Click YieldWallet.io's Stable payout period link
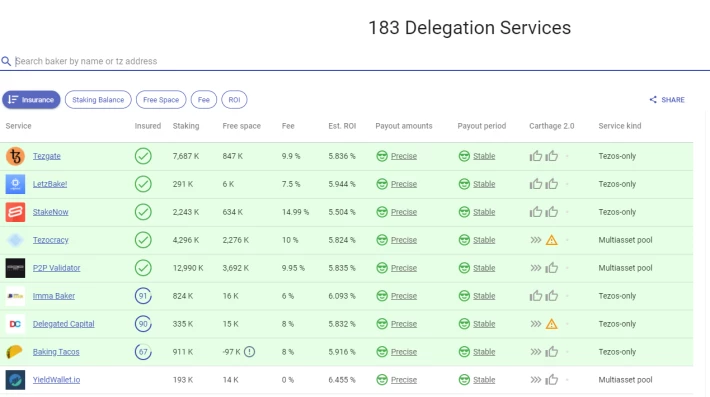Screen dimensions: 710x397 pyautogui.click(x=484, y=380)
